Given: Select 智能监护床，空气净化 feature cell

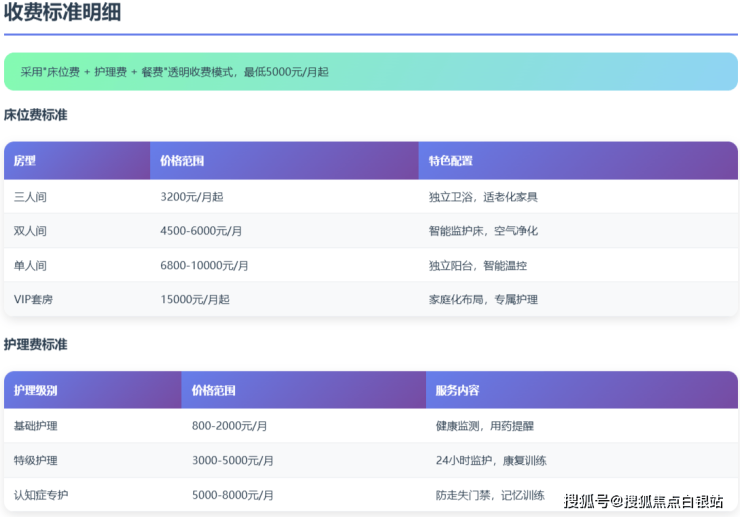Looking at the screenshot, I should [483, 231].
